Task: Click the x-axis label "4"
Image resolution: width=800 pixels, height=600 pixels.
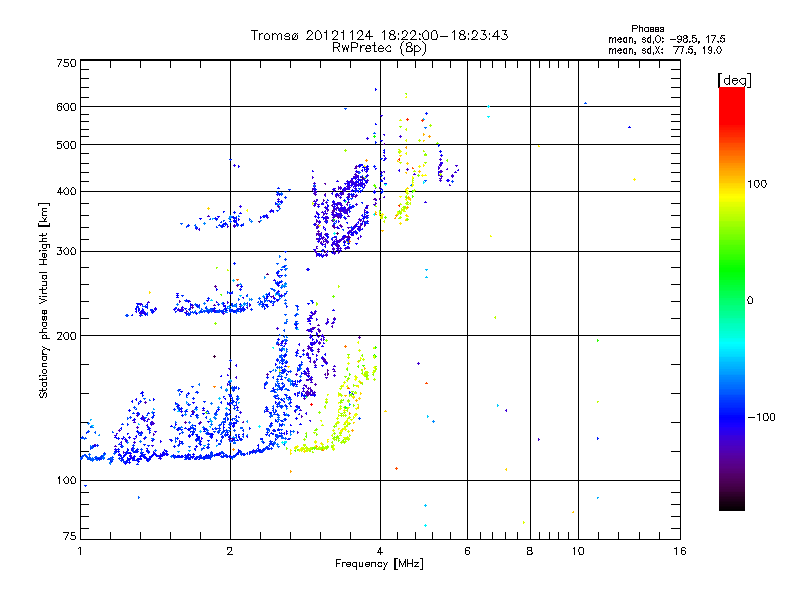Action: pos(380,551)
